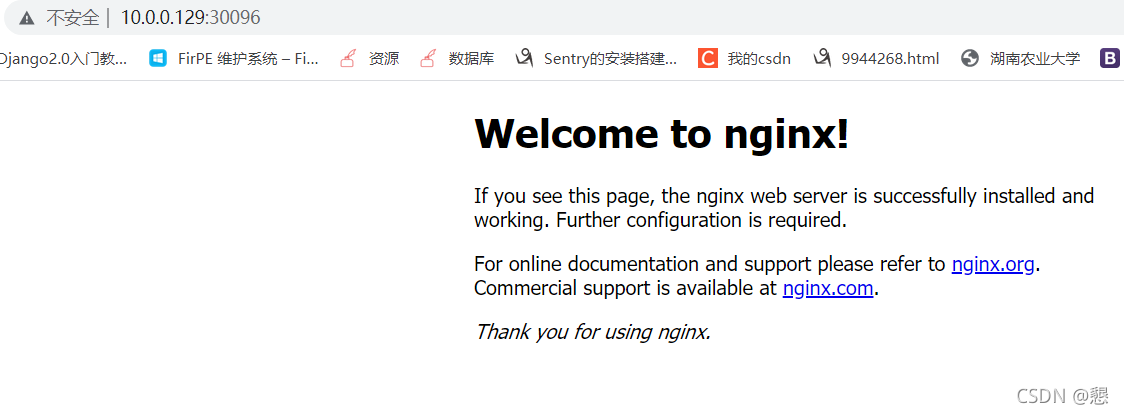The width and height of the screenshot is (1124, 414).
Task: Click the 9944268.html bookmark favicon
Action: 821,58
